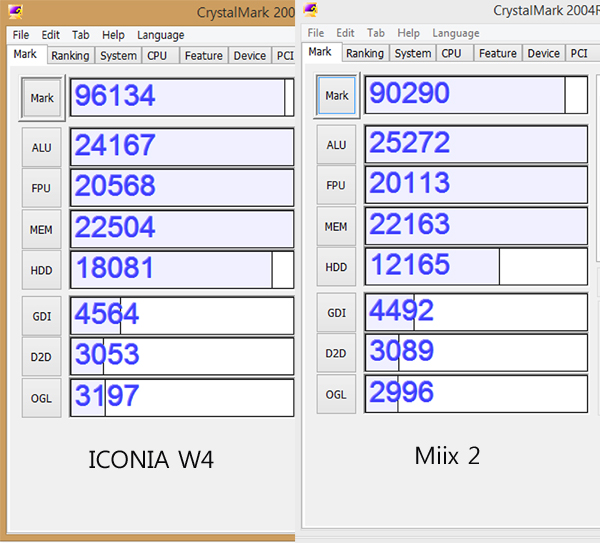Open the Language menu in the left window
Viewport: 600px width, 543px height.
160,35
